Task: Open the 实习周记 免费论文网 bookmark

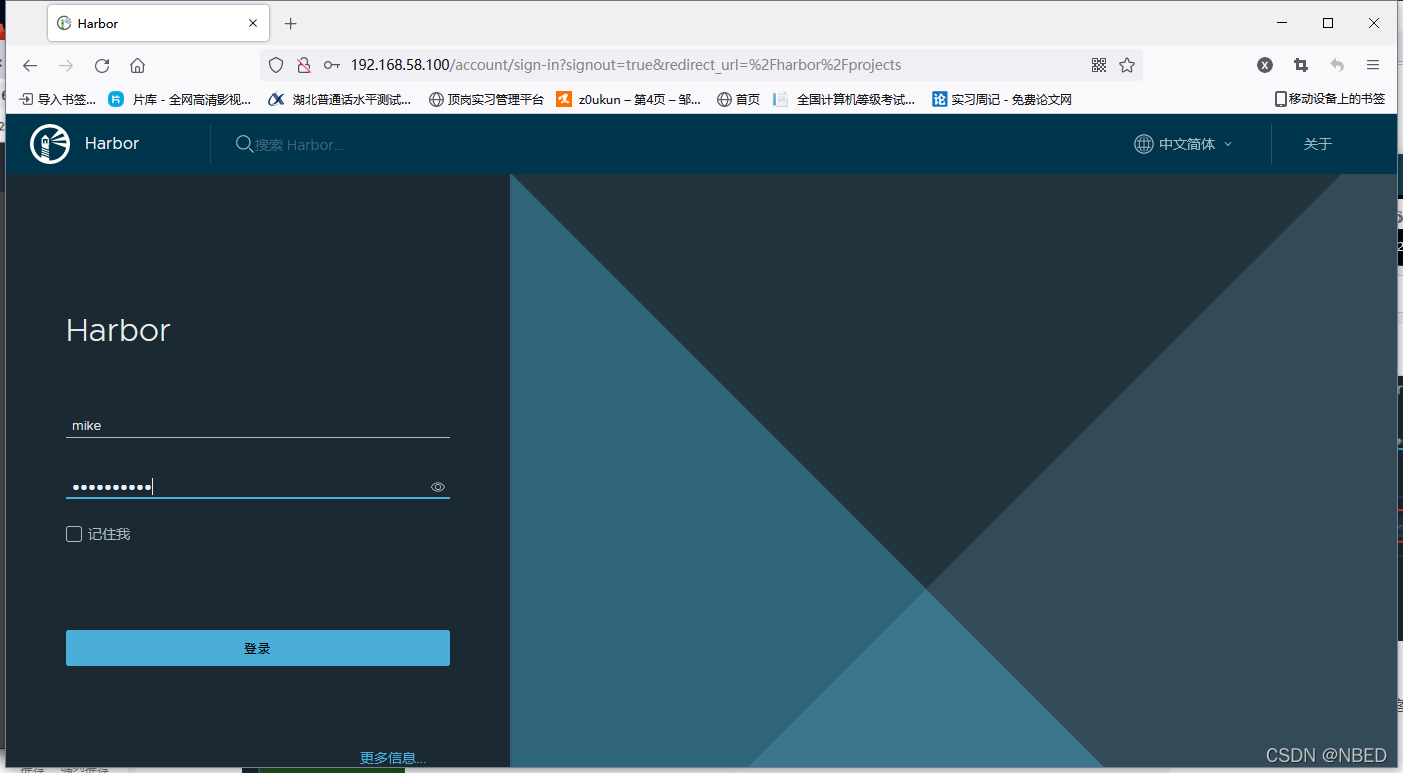Action: [x=1002, y=99]
